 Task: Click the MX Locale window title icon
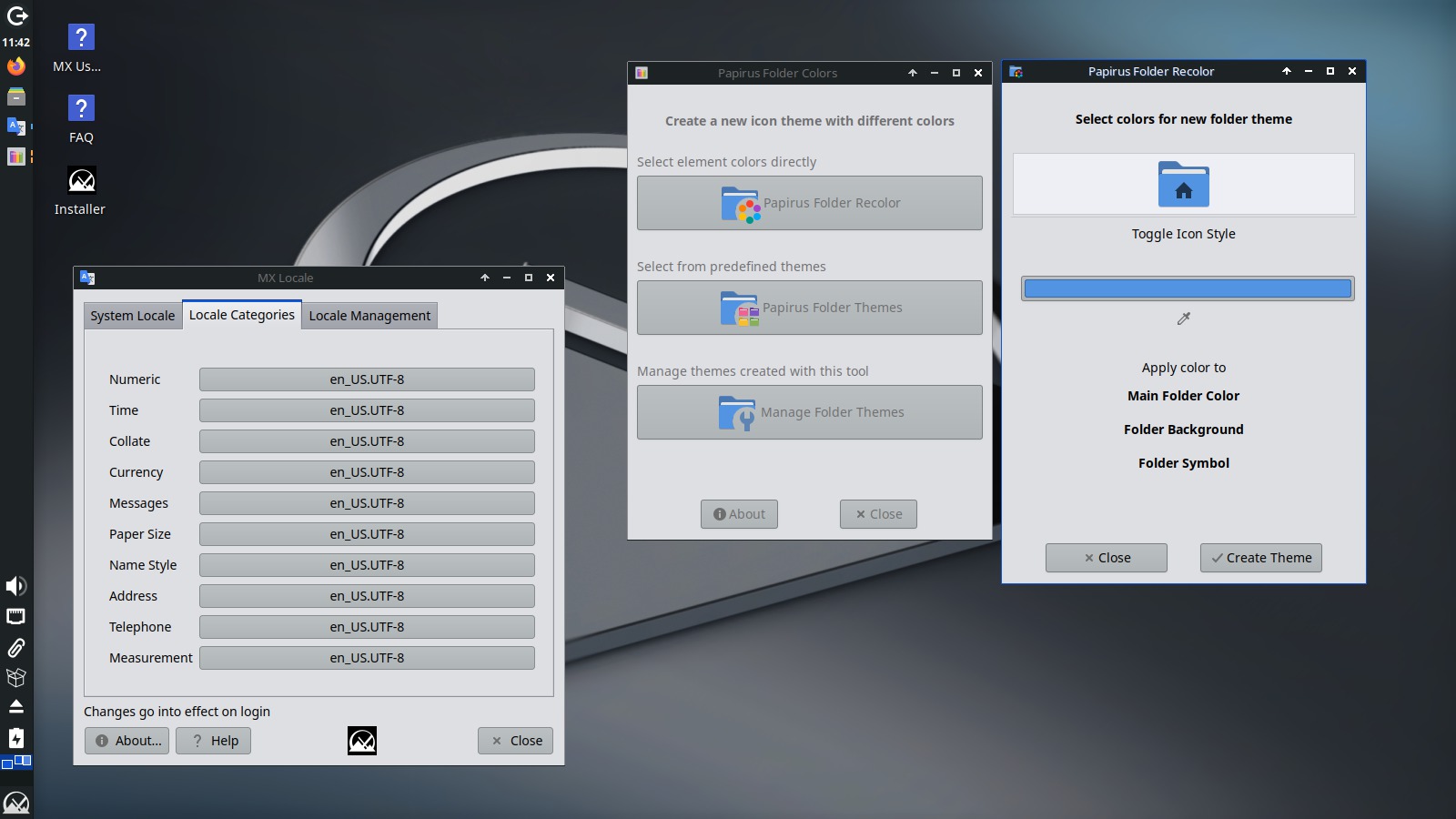[x=87, y=278]
